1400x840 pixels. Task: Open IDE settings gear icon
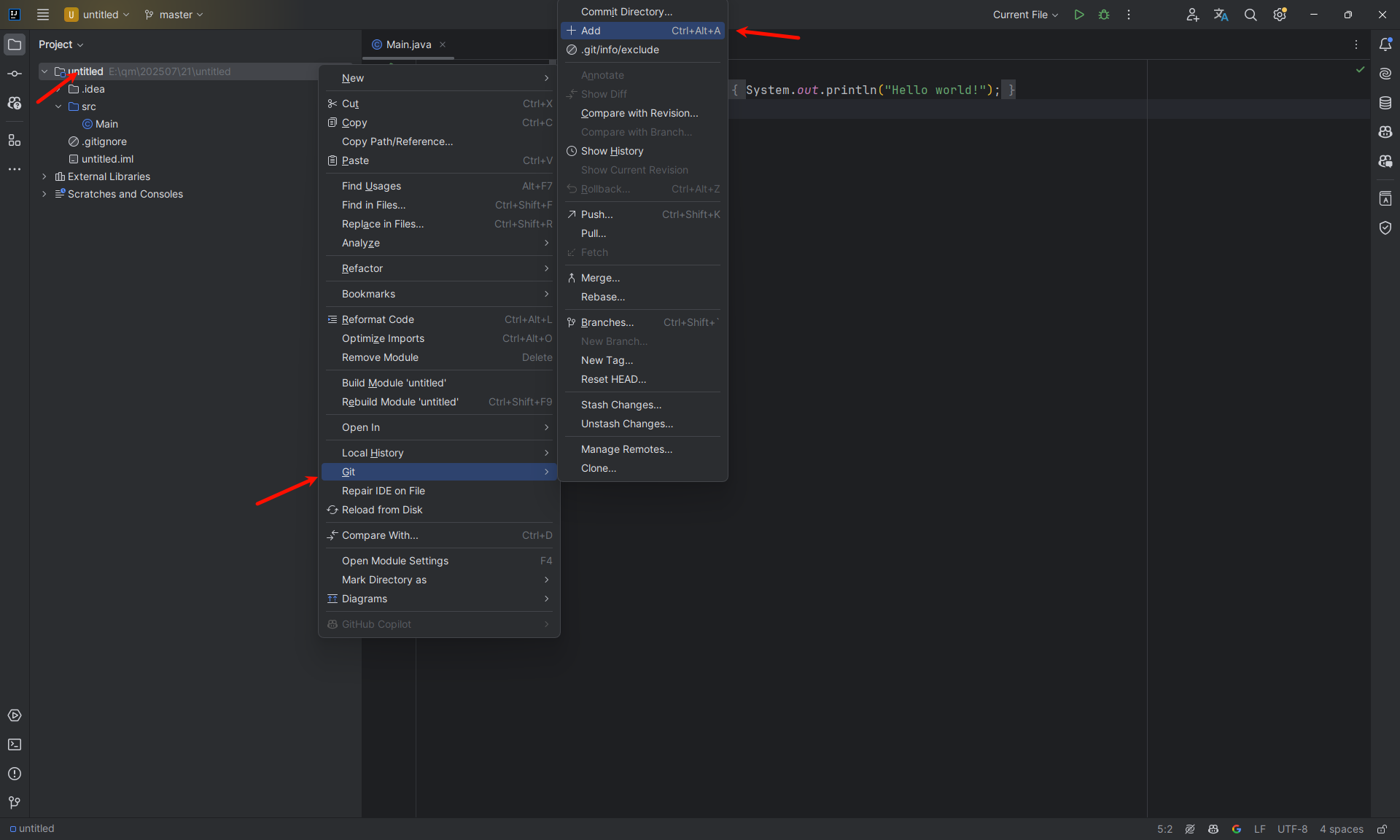coord(1280,15)
